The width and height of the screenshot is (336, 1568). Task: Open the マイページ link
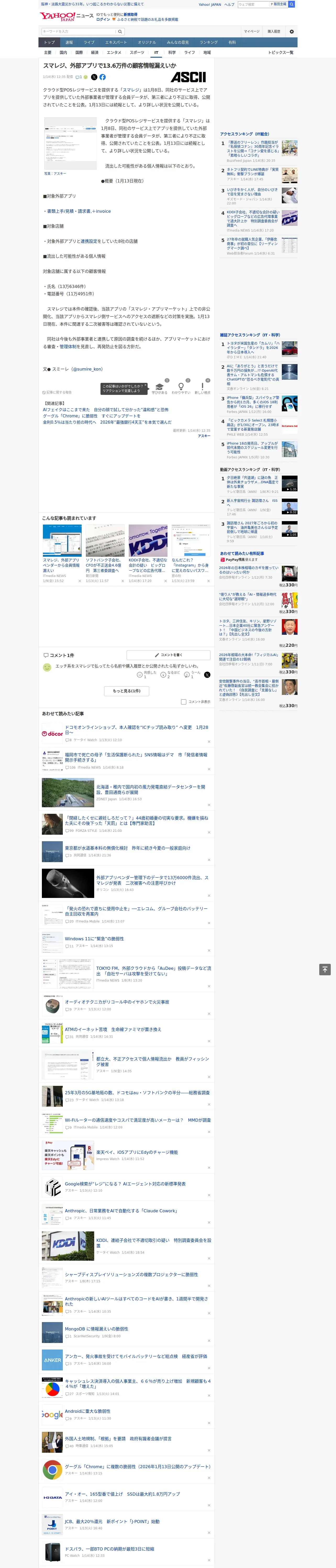coord(251,32)
